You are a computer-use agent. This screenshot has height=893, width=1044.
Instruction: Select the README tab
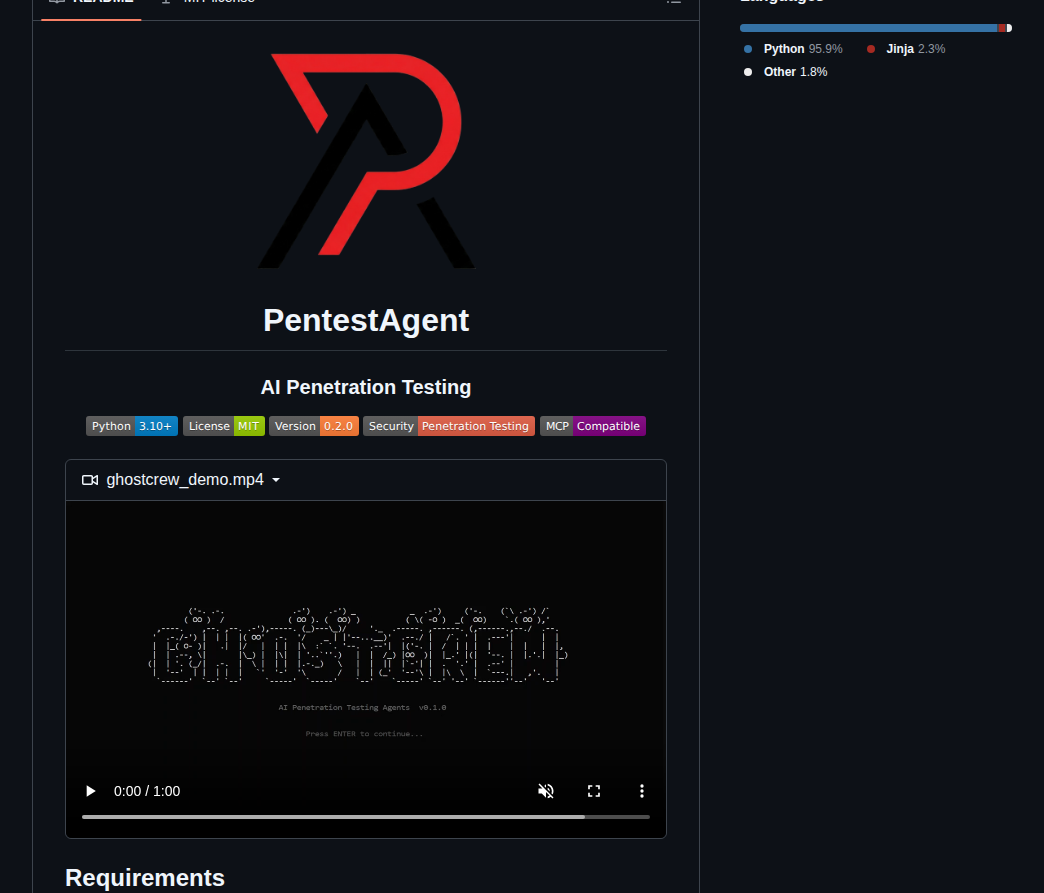tap(91, 3)
